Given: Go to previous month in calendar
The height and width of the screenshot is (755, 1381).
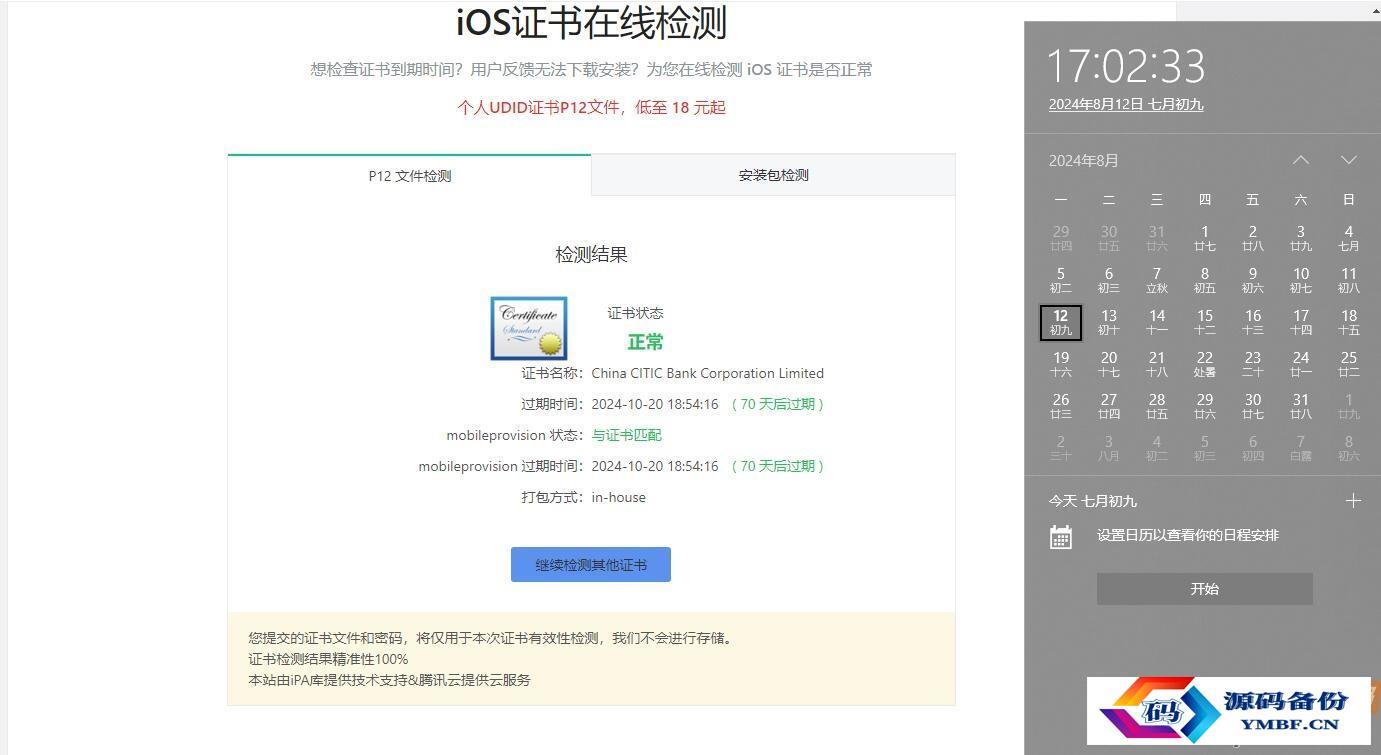Looking at the screenshot, I should (x=1300, y=160).
